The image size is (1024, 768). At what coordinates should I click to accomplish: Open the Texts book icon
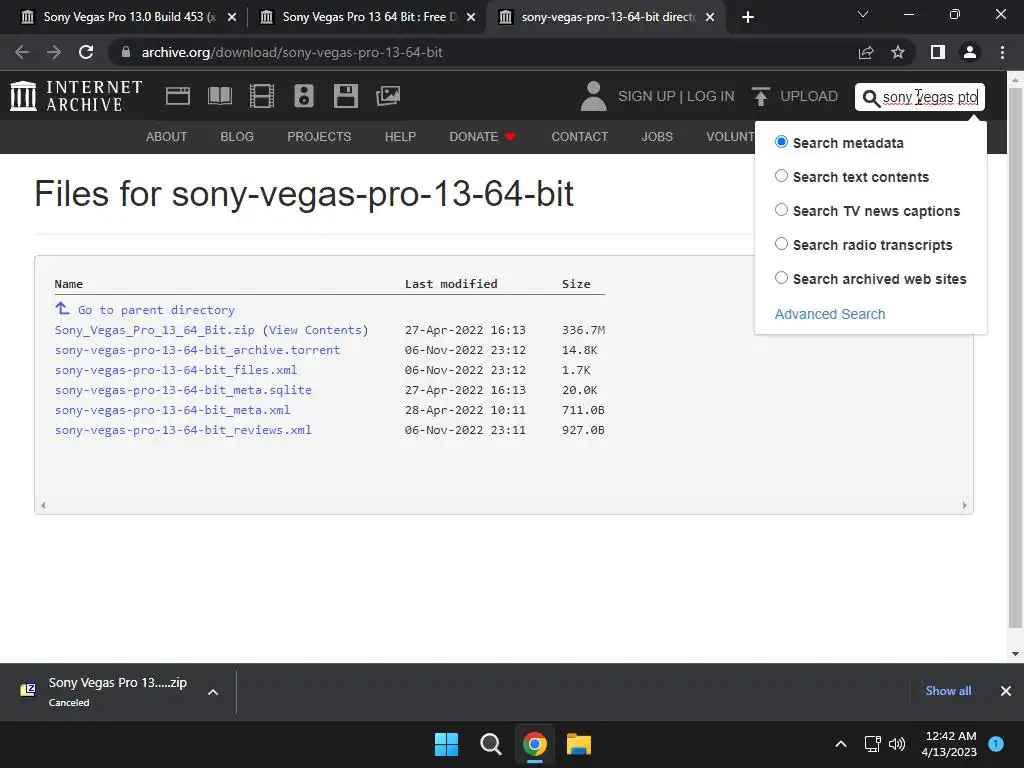(x=219, y=96)
